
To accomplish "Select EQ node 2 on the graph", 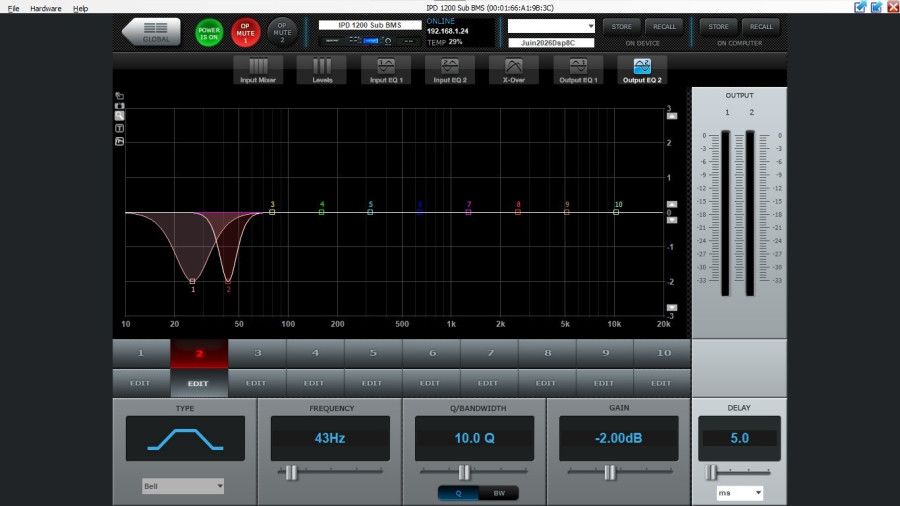I will click(228, 281).
